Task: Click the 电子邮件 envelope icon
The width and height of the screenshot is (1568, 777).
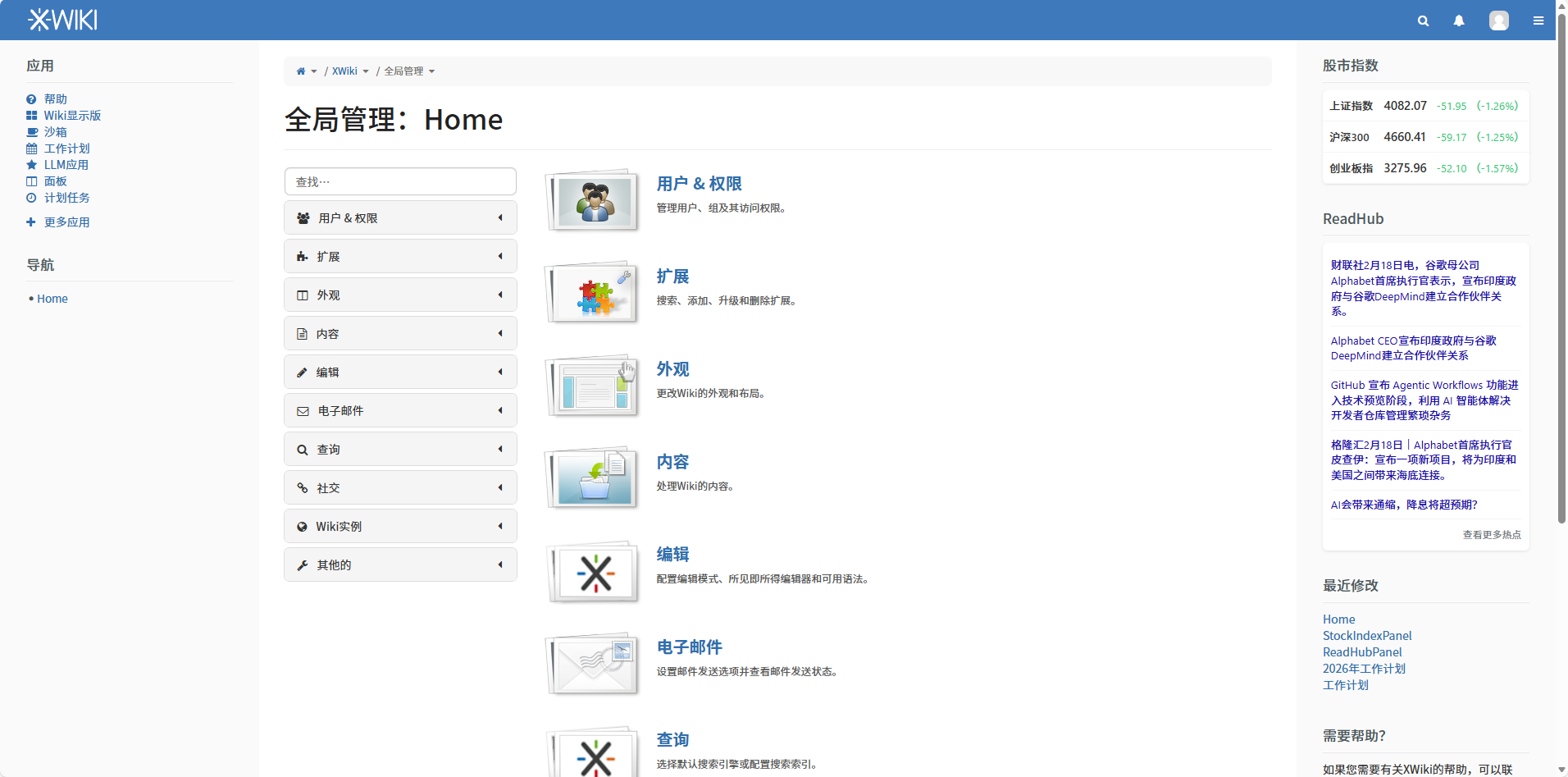Action: click(x=592, y=663)
